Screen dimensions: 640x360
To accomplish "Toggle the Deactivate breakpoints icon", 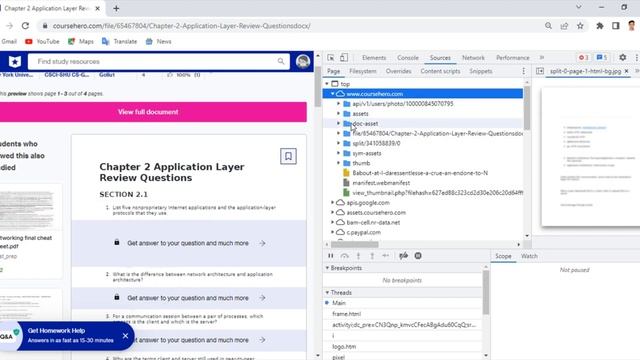I will click(403, 256).
